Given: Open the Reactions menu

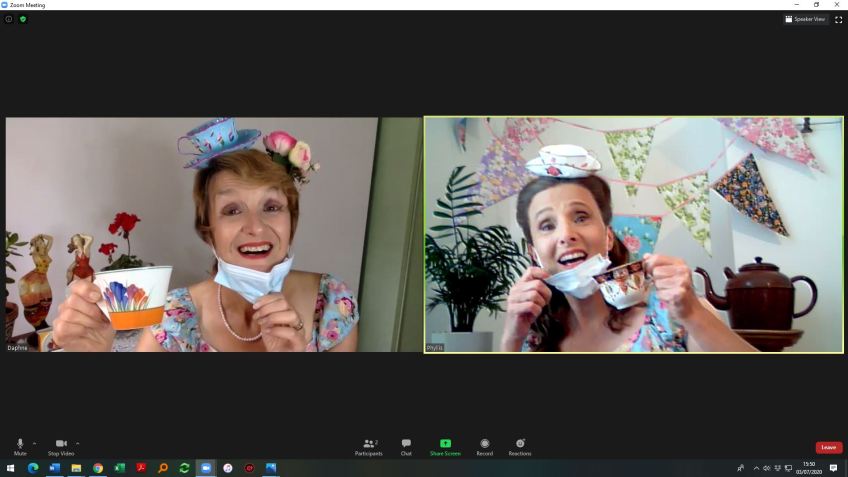Looking at the screenshot, I should 520,446.
